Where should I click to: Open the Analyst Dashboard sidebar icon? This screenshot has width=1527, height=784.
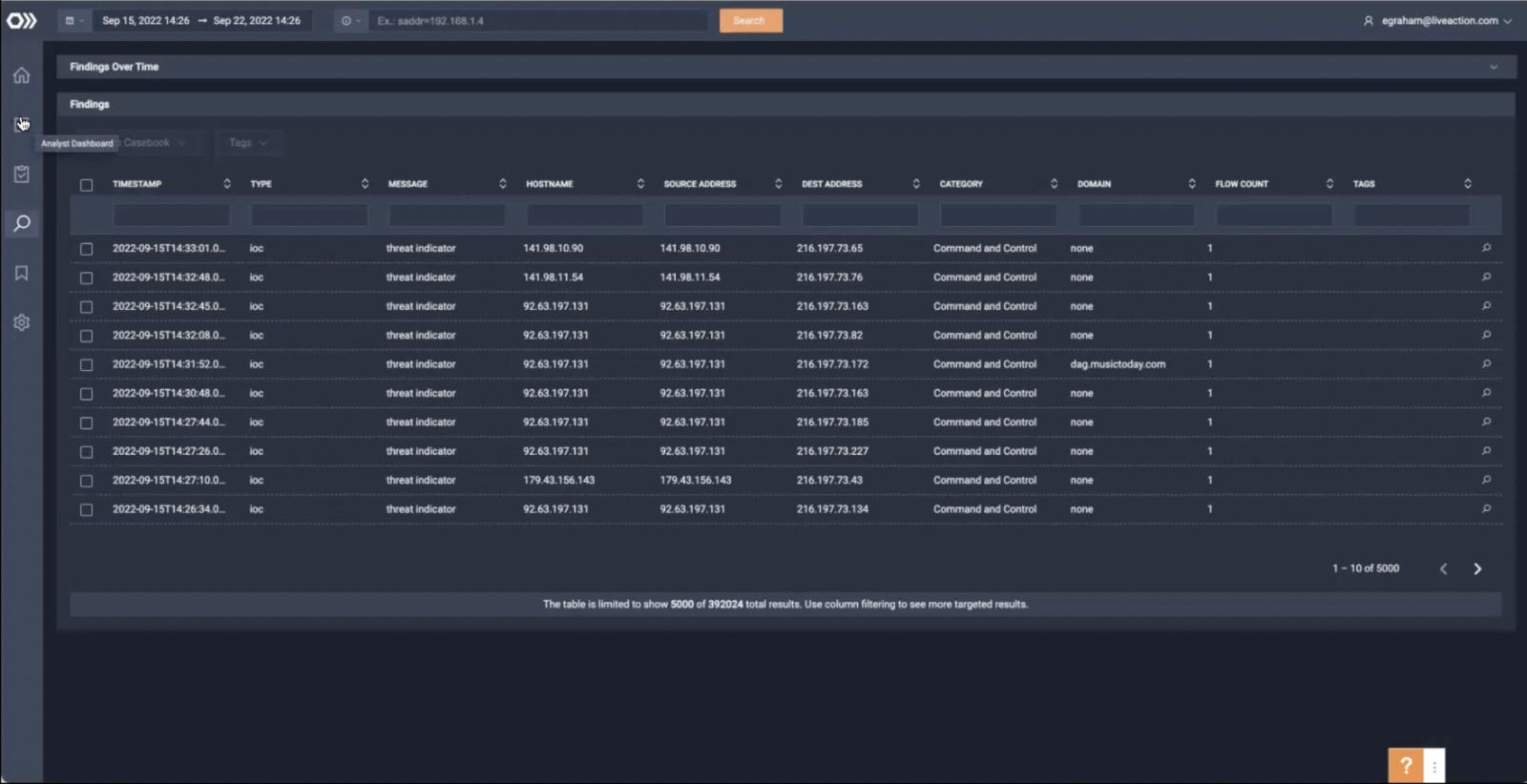pos(21,124)
